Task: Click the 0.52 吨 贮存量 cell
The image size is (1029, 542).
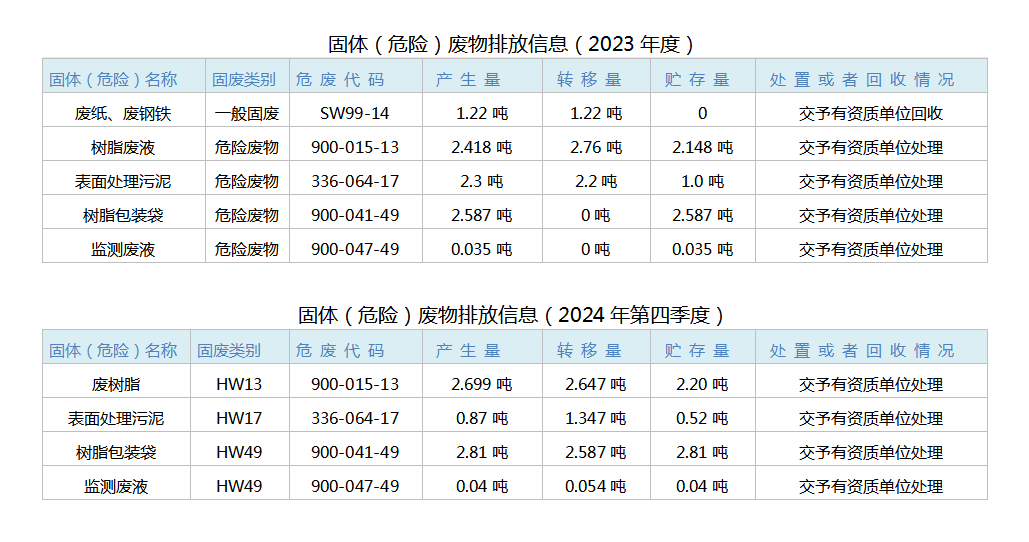Action: tap(702, 418)
